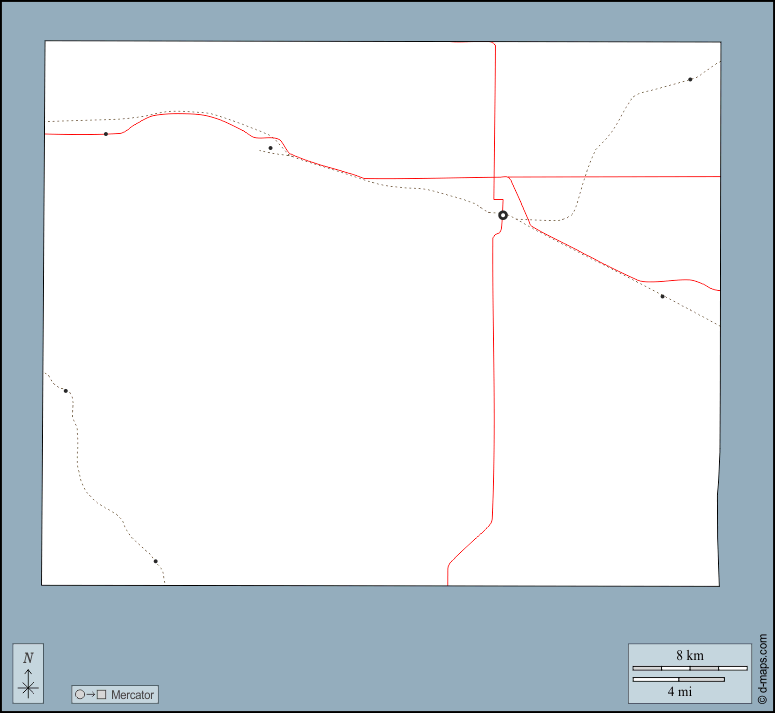
Task: Click the town dot in the northeast corner
Action: 690,79
